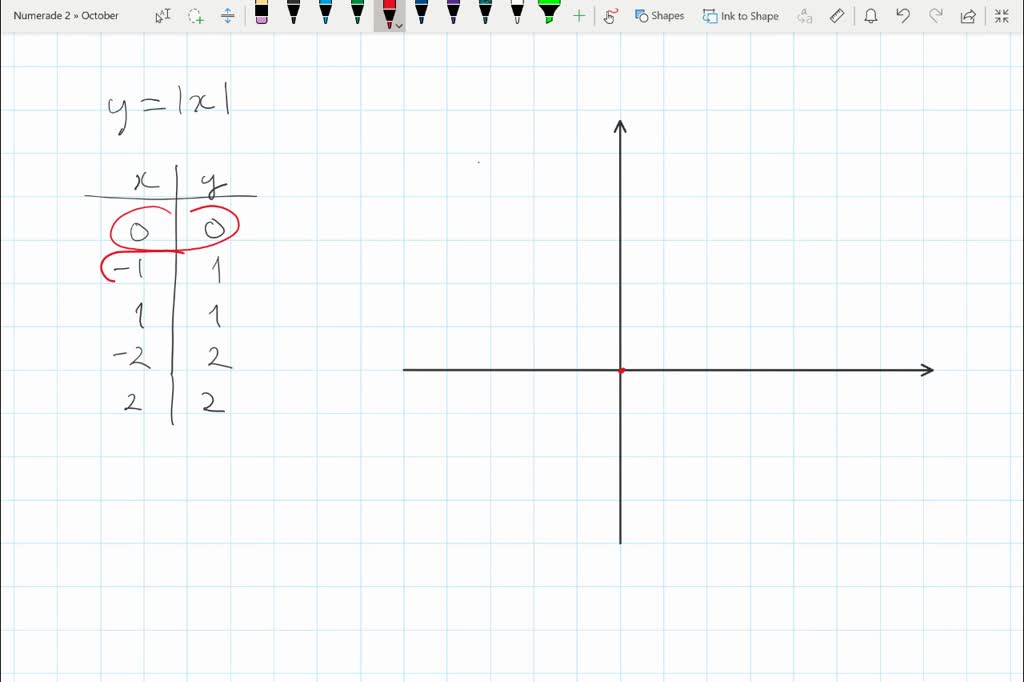Enable the touch inking mode
The width and height of the screenshot is (1024, 682).
[x=611, y=15]
